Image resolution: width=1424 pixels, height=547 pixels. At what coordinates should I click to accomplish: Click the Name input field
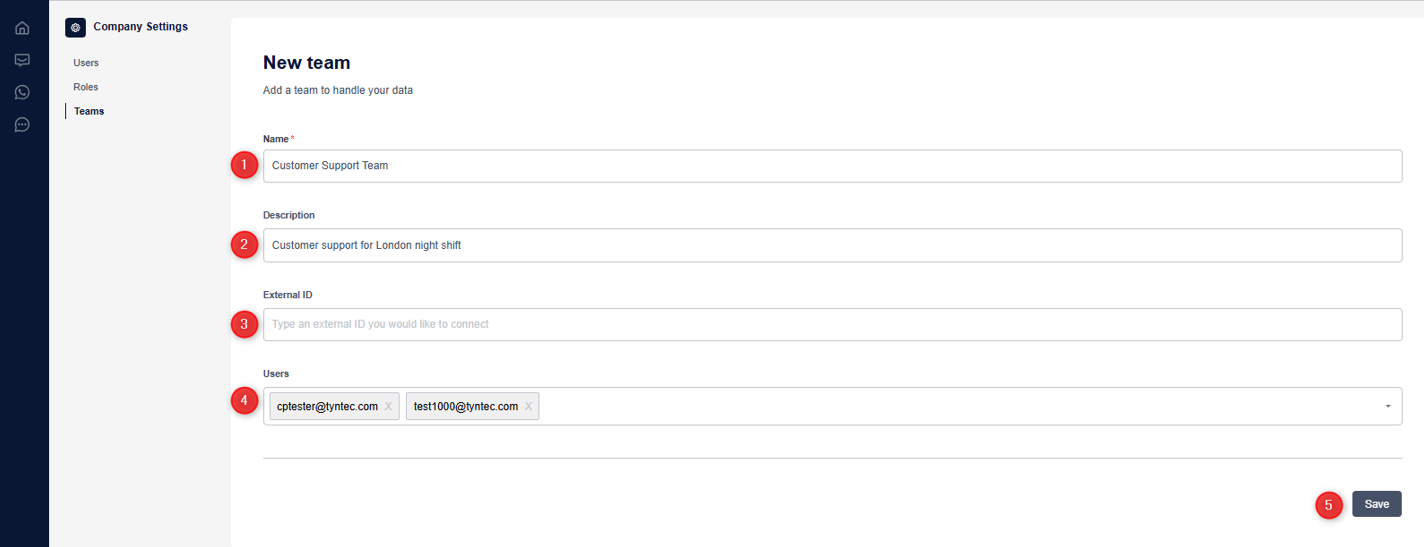tap(832, 166)
